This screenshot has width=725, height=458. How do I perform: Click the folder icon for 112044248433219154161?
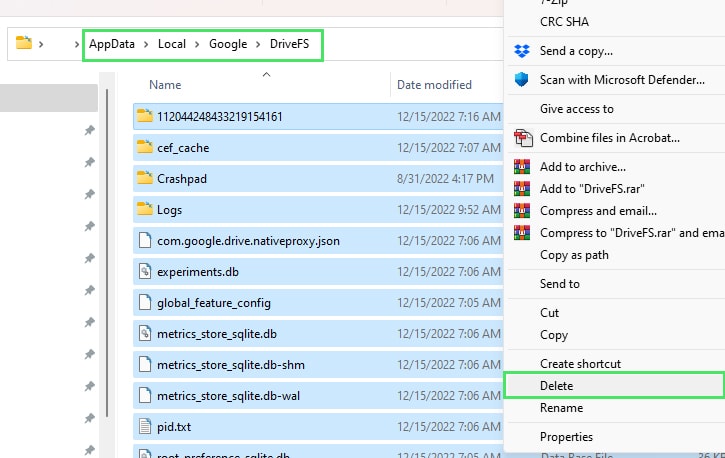click(x=145, y=116)
